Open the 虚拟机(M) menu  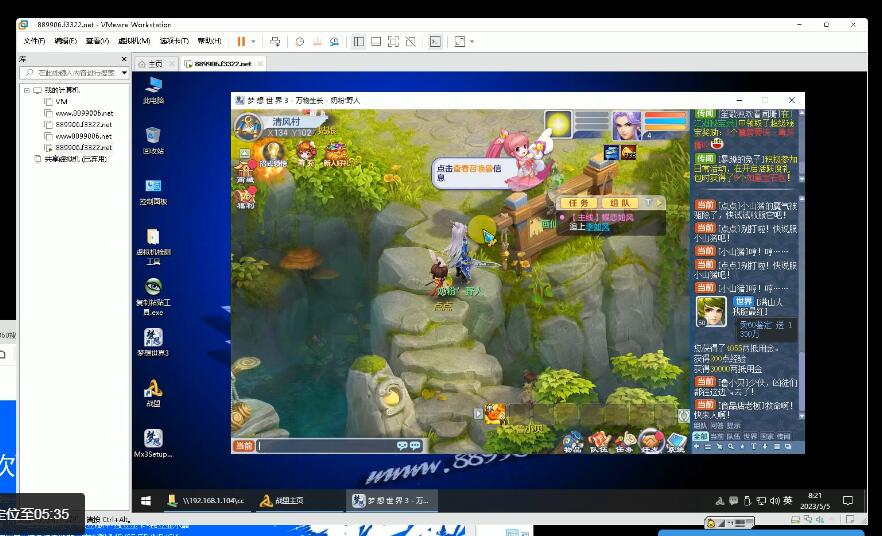point(134,41)
